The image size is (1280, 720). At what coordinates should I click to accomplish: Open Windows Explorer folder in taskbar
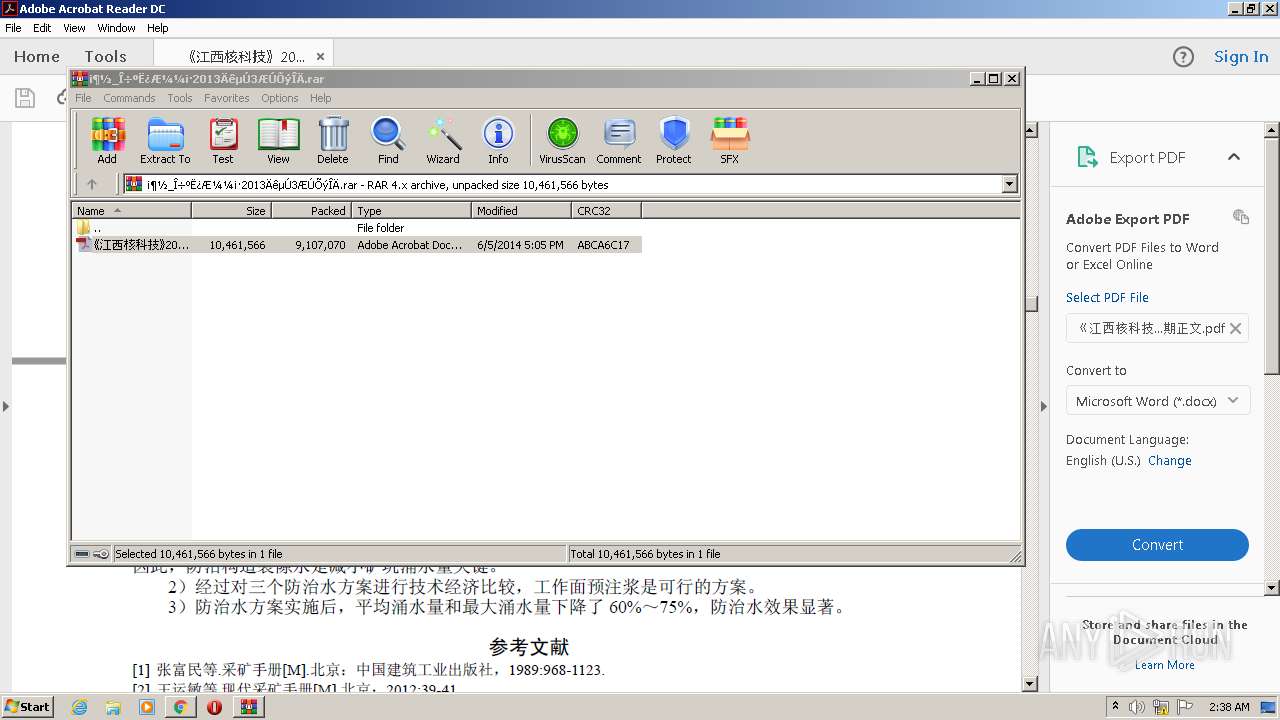click(113, 707)
